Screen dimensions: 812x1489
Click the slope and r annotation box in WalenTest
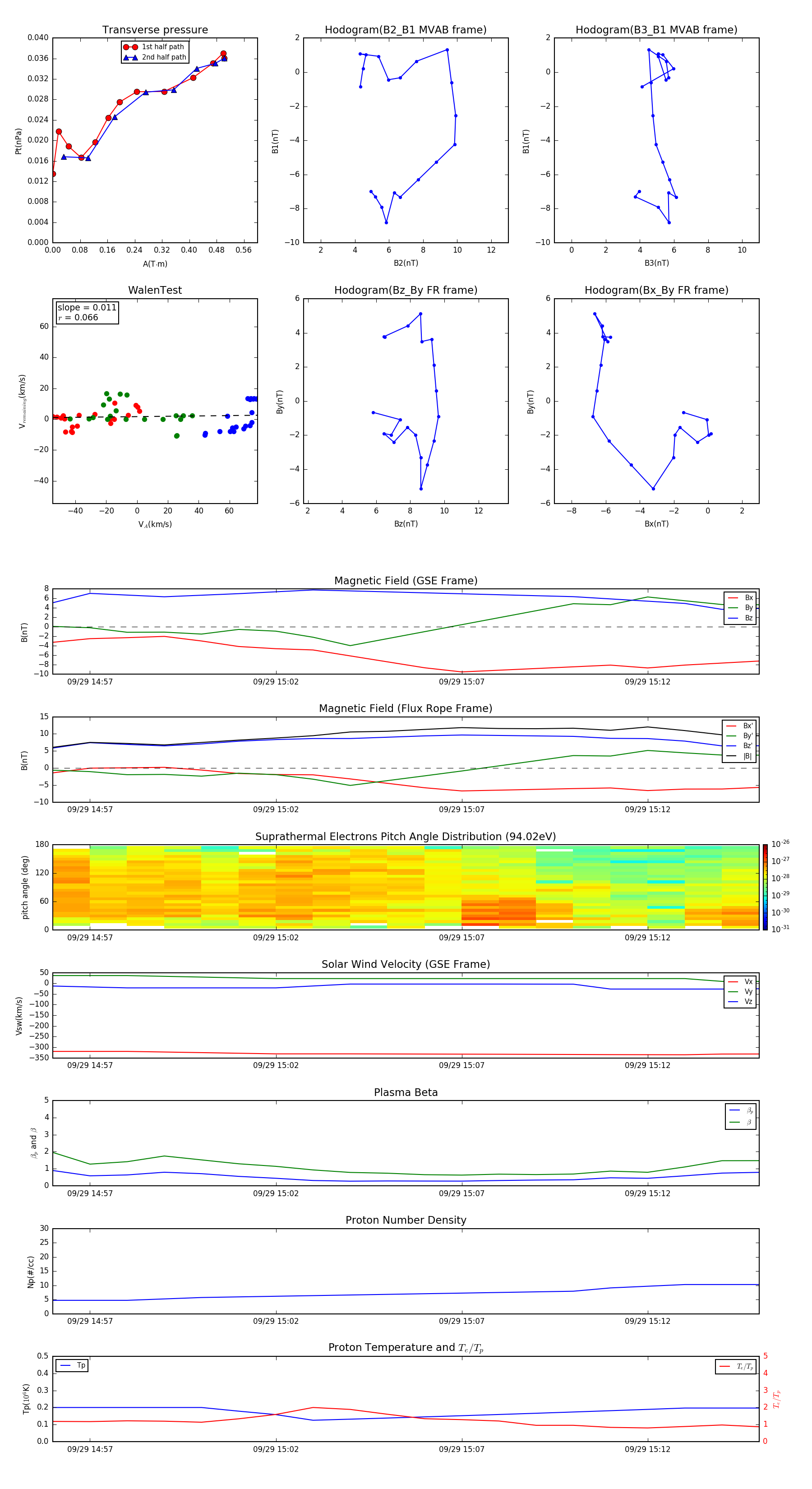coord(87,312)
